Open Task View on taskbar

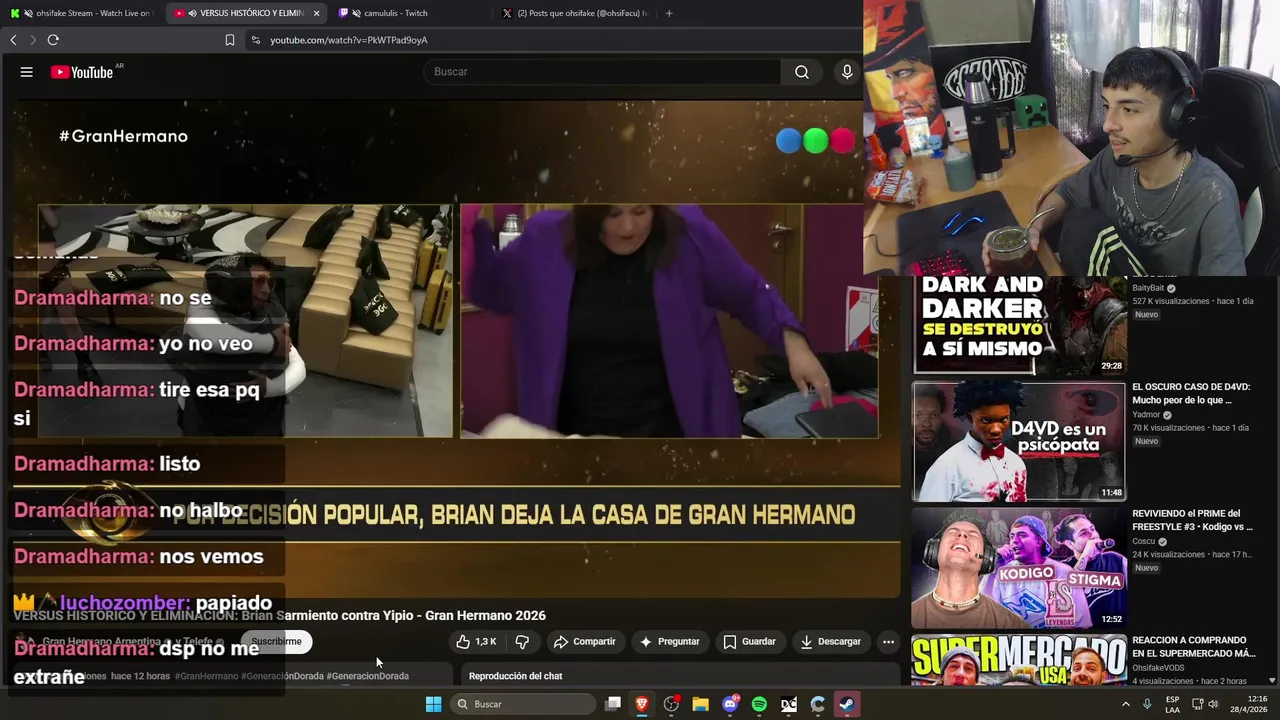(x=613, y=704)
